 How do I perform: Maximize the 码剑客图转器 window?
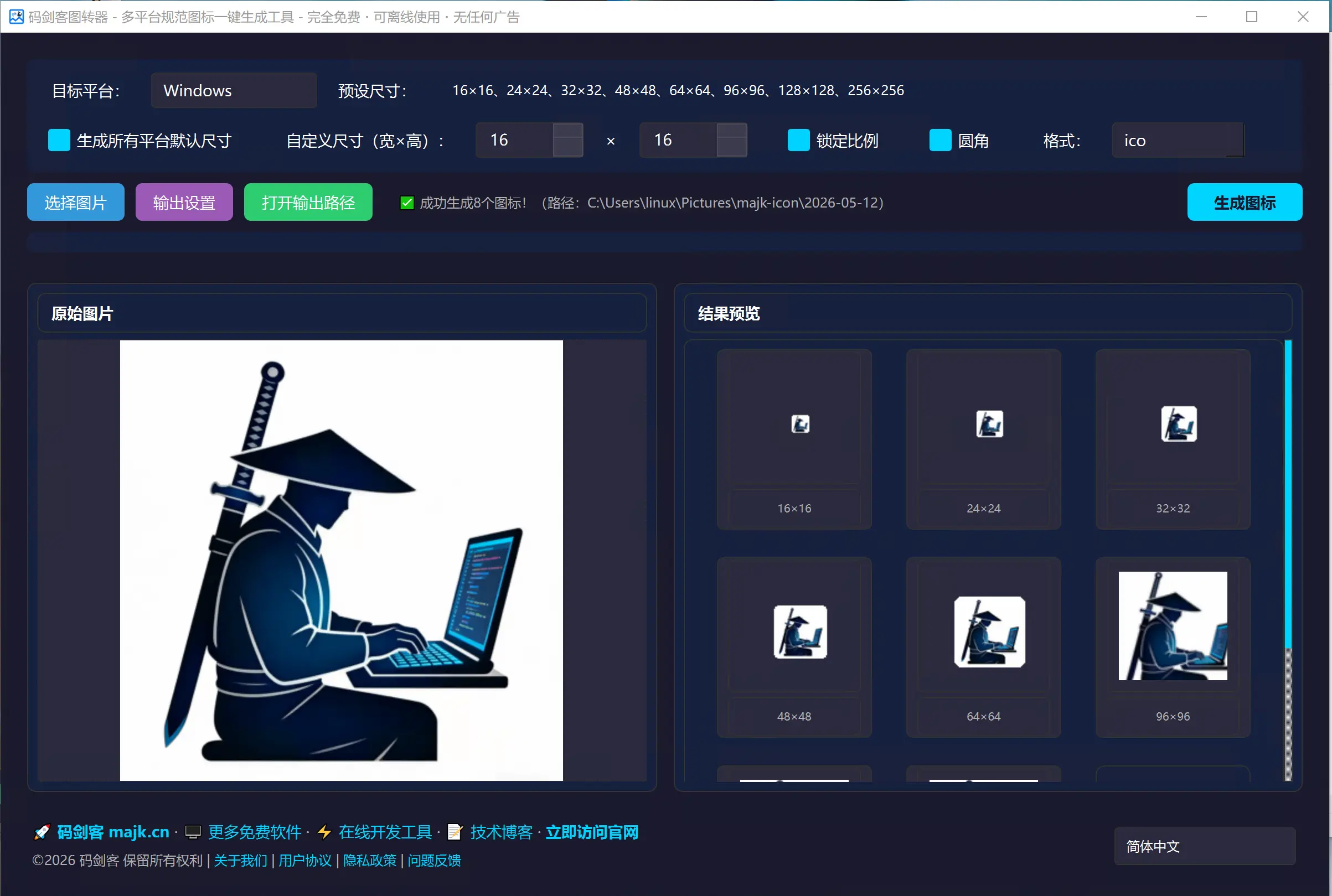[1251, 17]
